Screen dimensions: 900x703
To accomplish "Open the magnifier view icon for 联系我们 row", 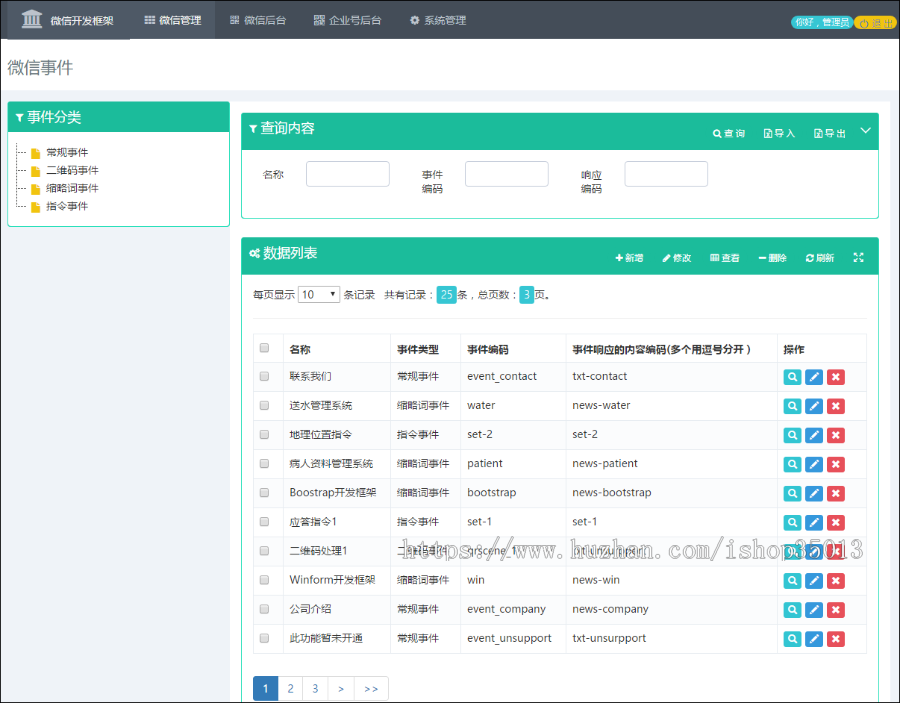I will coord(791,376).
